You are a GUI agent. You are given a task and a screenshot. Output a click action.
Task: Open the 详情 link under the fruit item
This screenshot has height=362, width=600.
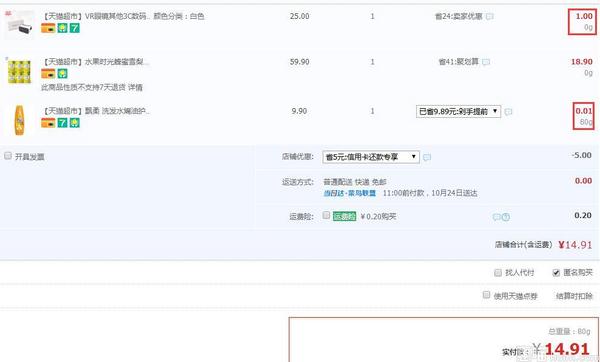(135, 87)
